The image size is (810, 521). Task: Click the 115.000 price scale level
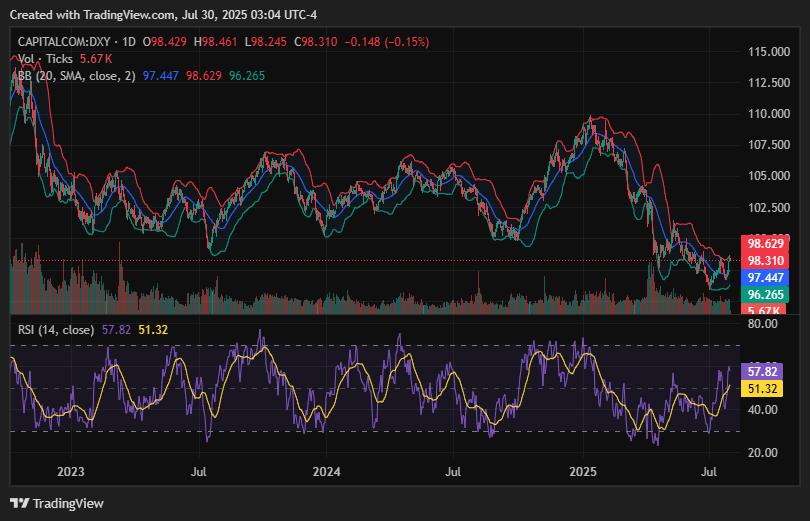pos(769,51)
